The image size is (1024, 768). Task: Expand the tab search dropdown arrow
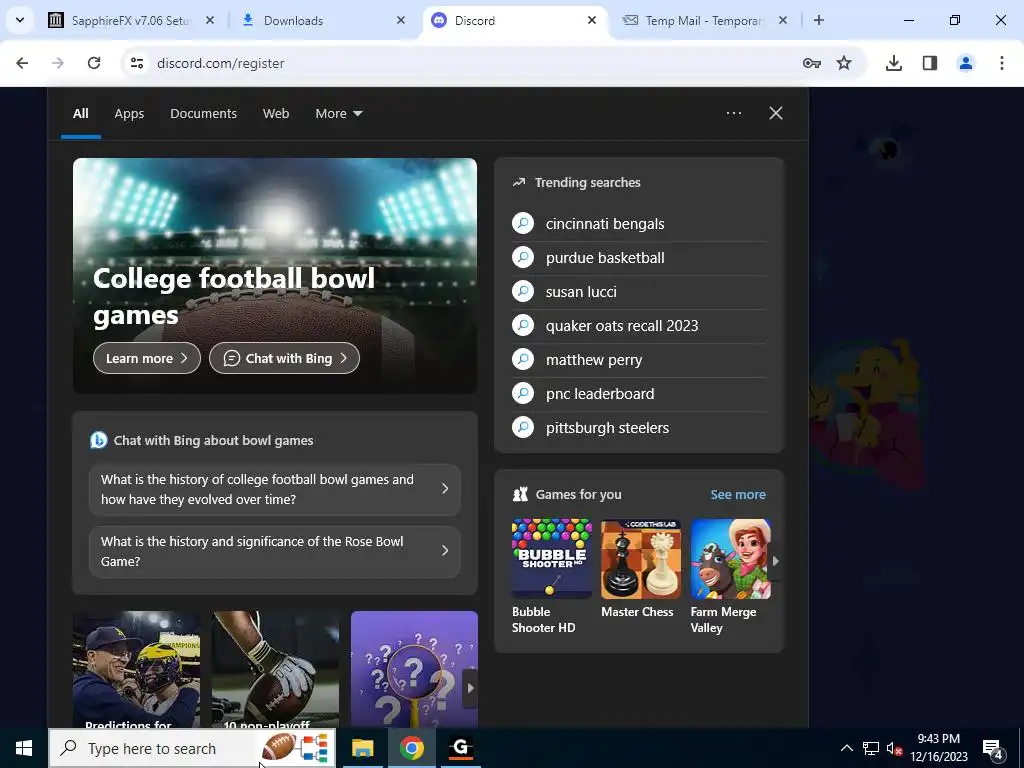20,20
